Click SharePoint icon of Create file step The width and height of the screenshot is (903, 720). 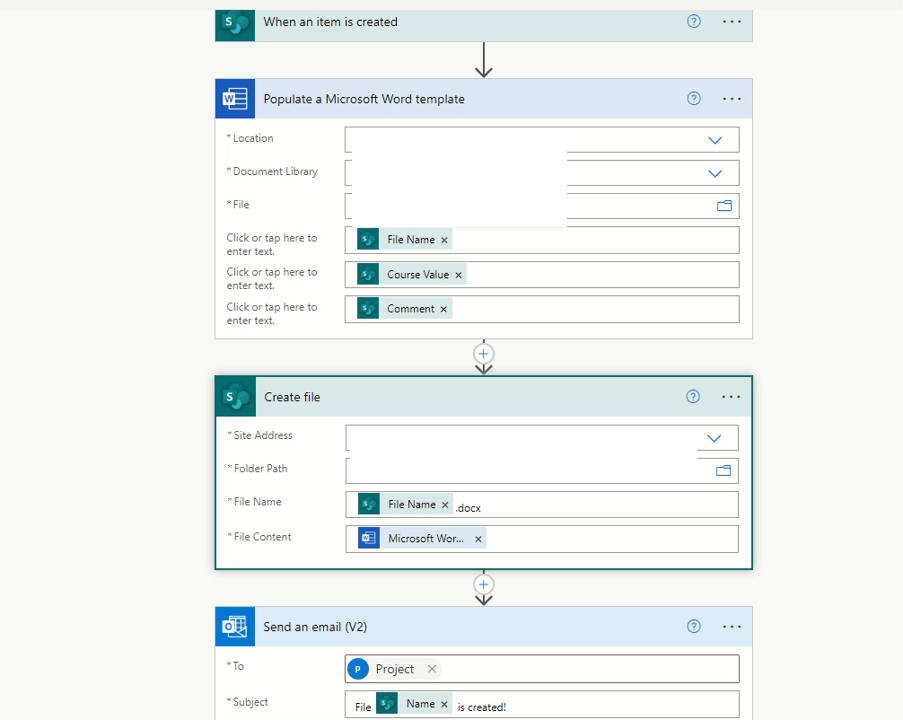[236, 397]
